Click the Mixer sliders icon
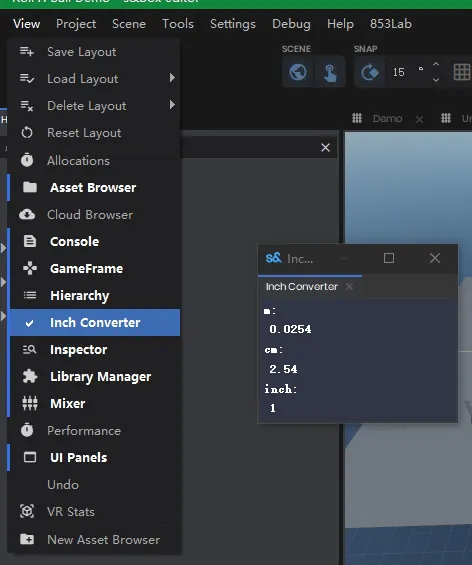 point(30,404)
